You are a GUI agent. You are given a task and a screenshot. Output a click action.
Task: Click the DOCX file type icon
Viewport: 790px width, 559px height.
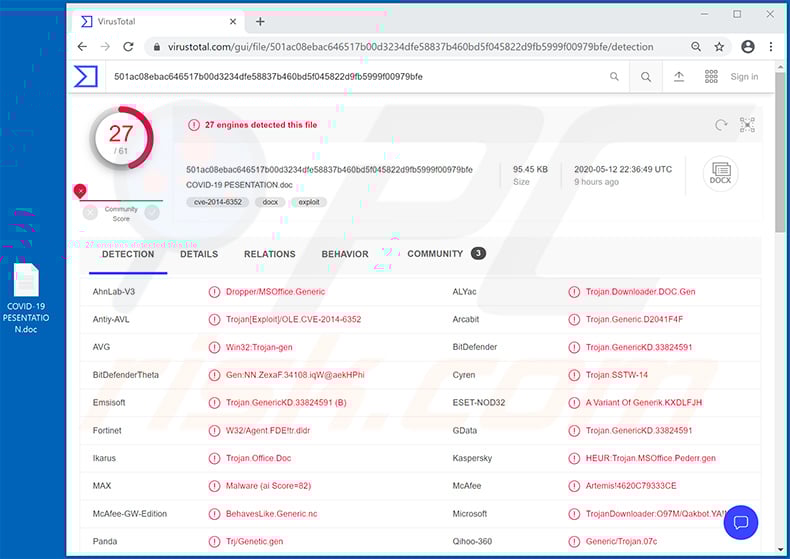(x=720, y=174)
